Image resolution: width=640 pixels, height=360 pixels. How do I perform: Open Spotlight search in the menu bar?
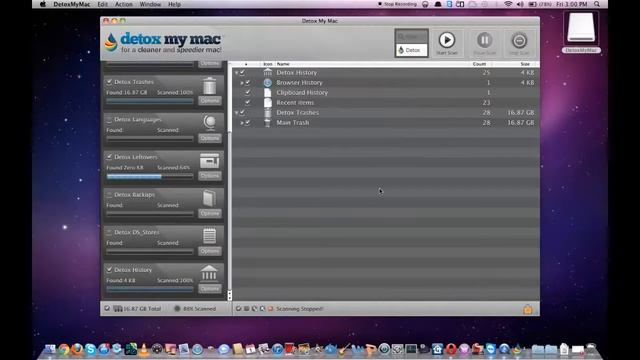coord(597,4)
